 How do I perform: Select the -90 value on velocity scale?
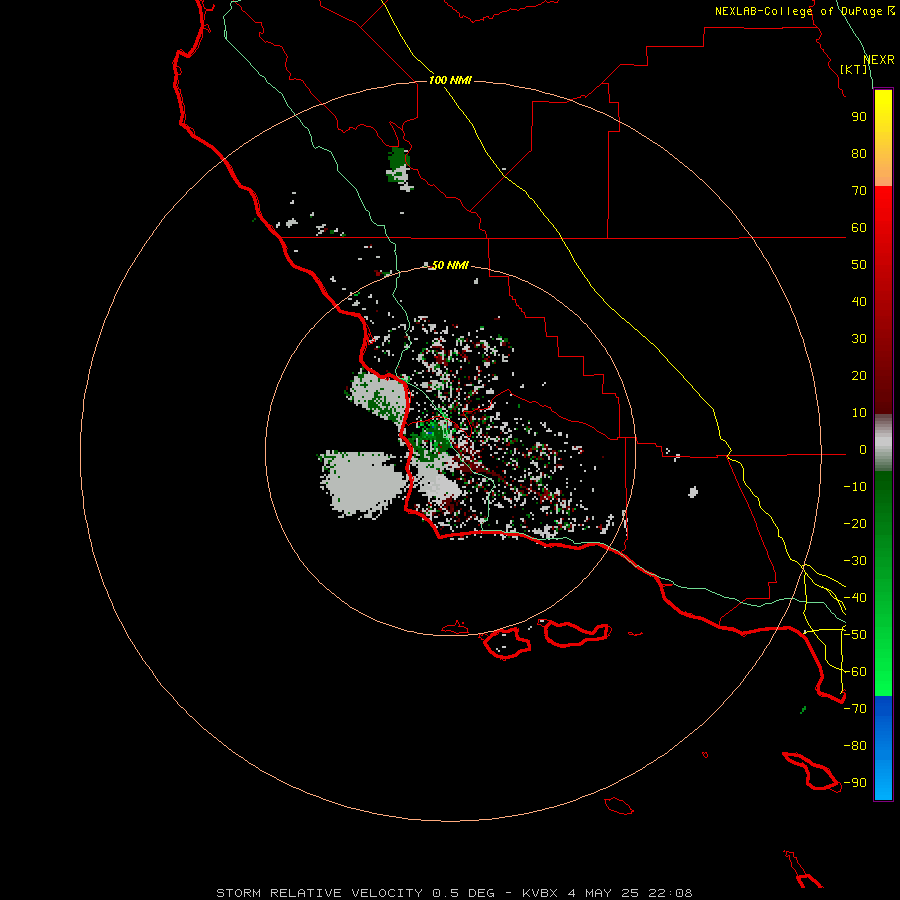(855, 783)
